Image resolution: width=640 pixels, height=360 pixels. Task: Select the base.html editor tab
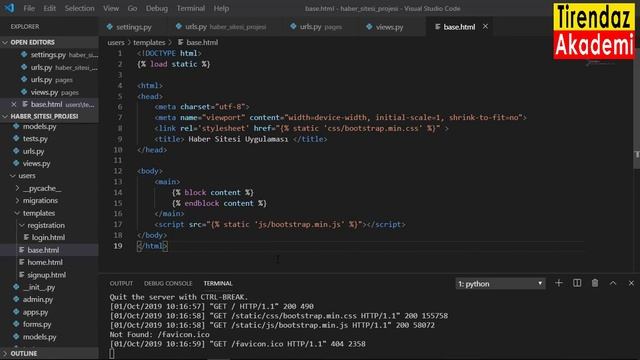(x=459, y=27)
